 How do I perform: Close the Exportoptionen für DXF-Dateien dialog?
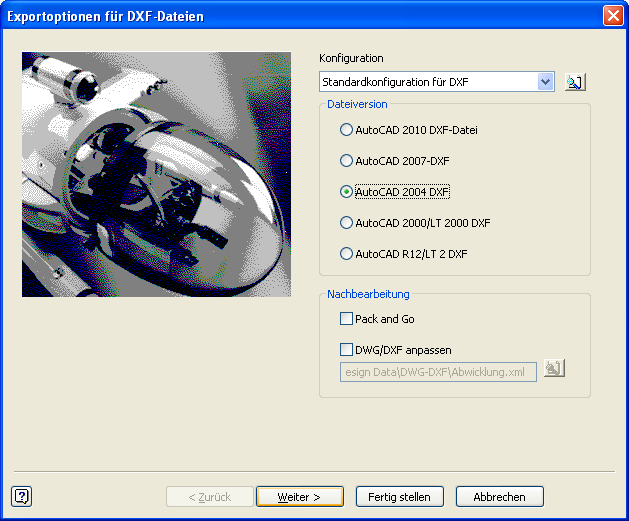click(613, 16)
